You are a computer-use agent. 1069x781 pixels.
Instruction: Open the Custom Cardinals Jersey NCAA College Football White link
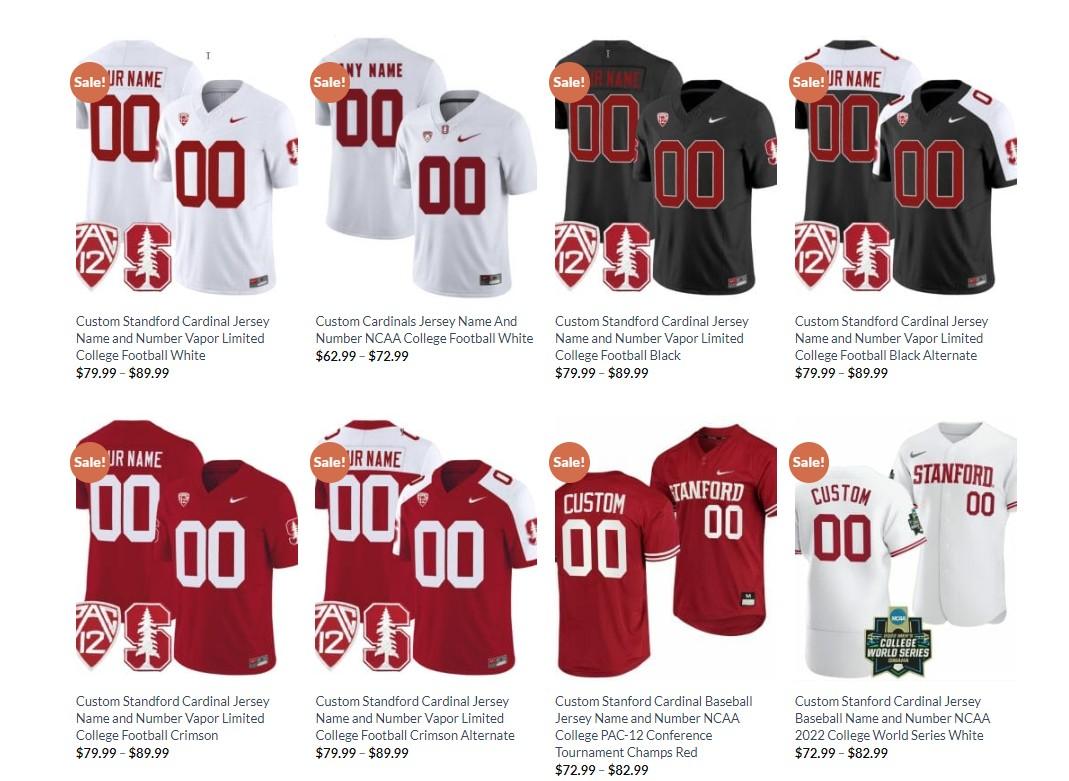(x=424, y=330)
